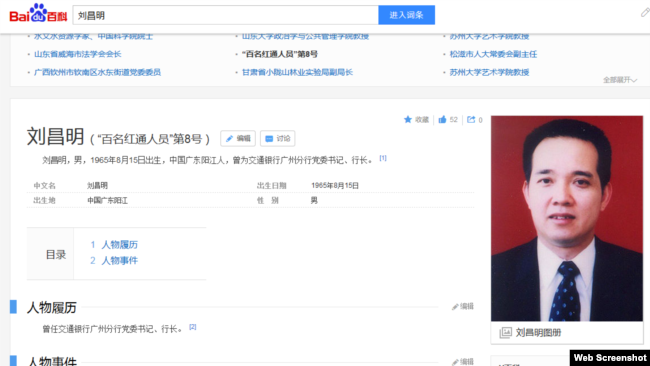This screenshot has width=650, height=366.
Task: Edit the 人物履历 section
Action: tap(463, 306)
